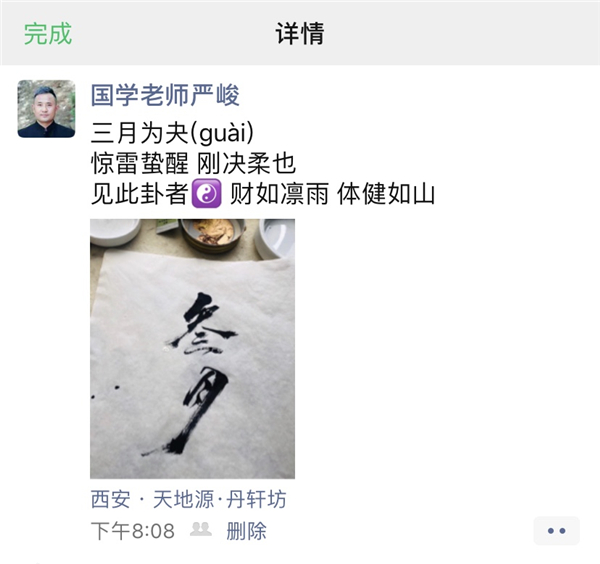Open 国学老师严峻 profile name link
This screenshot has height=564, width=600.
tap(165, 95)
